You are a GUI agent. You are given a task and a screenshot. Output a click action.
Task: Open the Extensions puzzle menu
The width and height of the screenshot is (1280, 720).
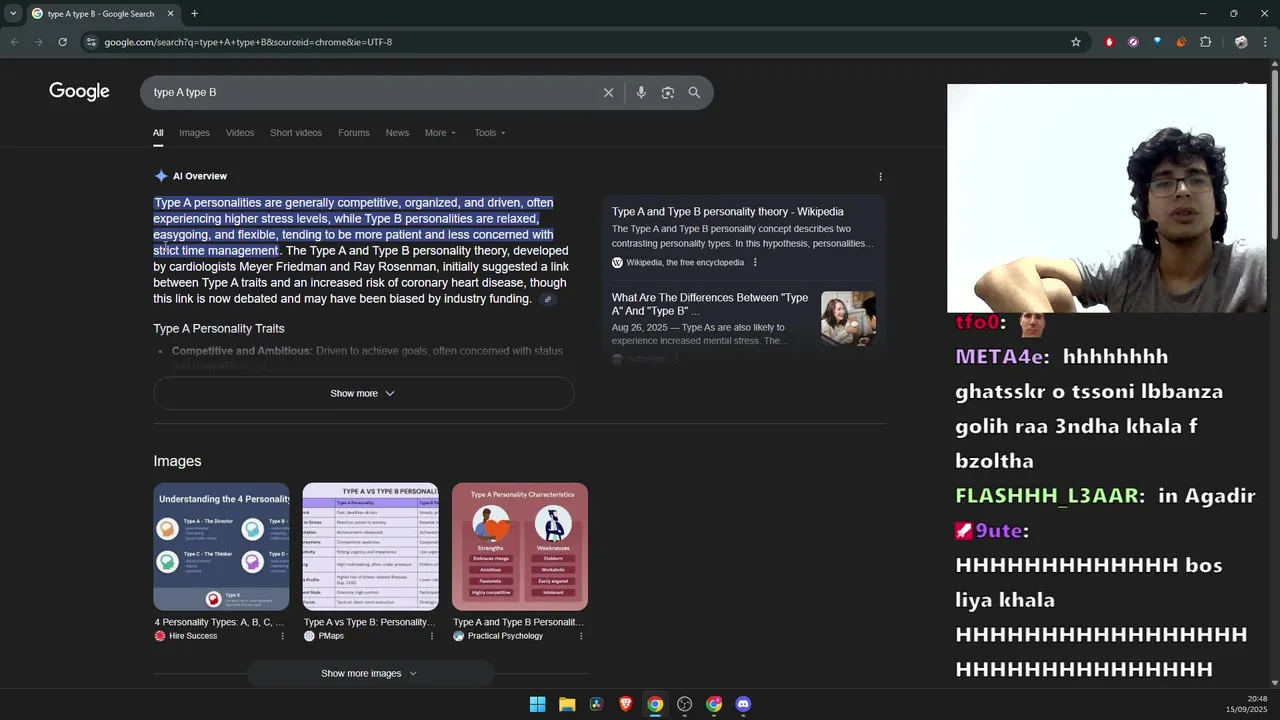[x=1205, y=42]
